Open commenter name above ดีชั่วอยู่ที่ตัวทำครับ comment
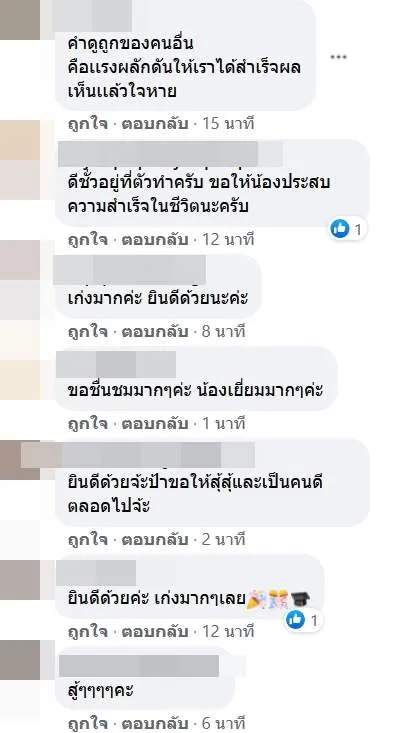The height and width of the screenshot is (733, 402). coord(171,154)
